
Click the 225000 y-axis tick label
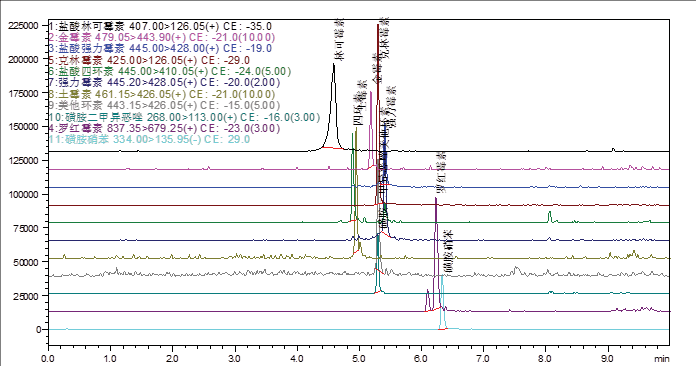[x=24, y=26]
